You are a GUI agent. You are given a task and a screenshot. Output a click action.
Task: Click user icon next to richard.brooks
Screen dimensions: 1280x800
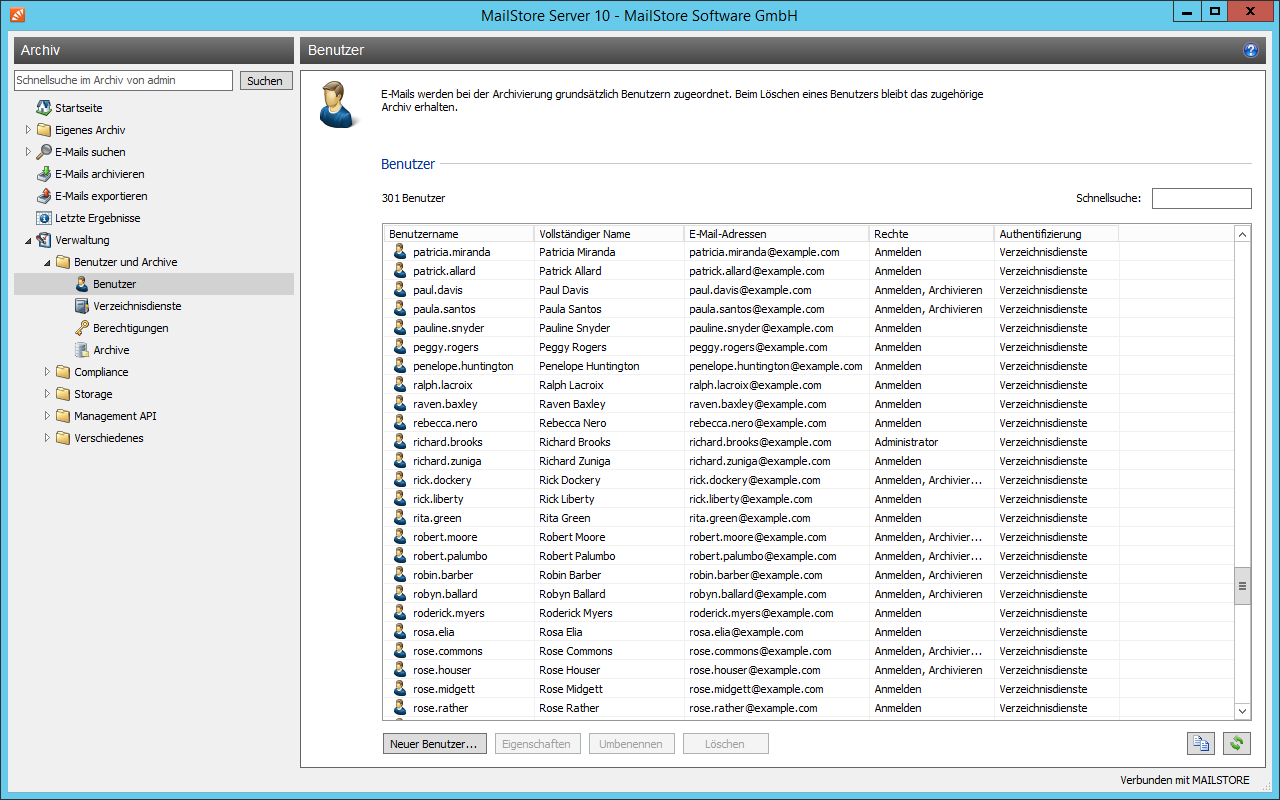[x=399, y=442]
